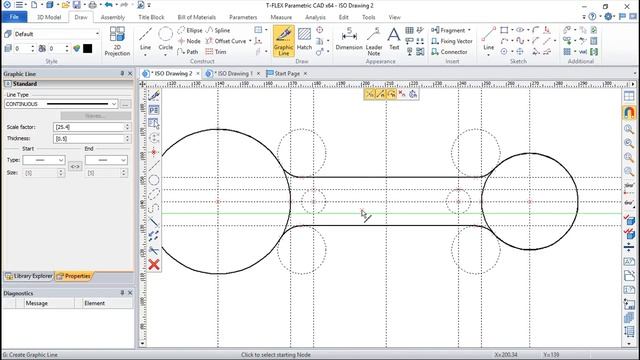Image resolution: width=640 pixels, height=360 pixels.
Task: Expand the Fragment dropdown arrow
Action: [x=469, y=30]
